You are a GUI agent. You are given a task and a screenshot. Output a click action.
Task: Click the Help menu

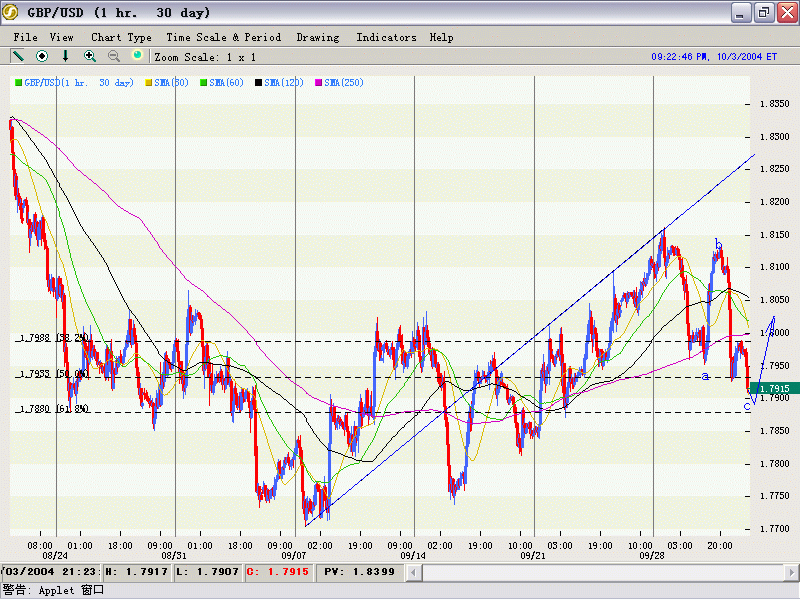coord(441,37)
